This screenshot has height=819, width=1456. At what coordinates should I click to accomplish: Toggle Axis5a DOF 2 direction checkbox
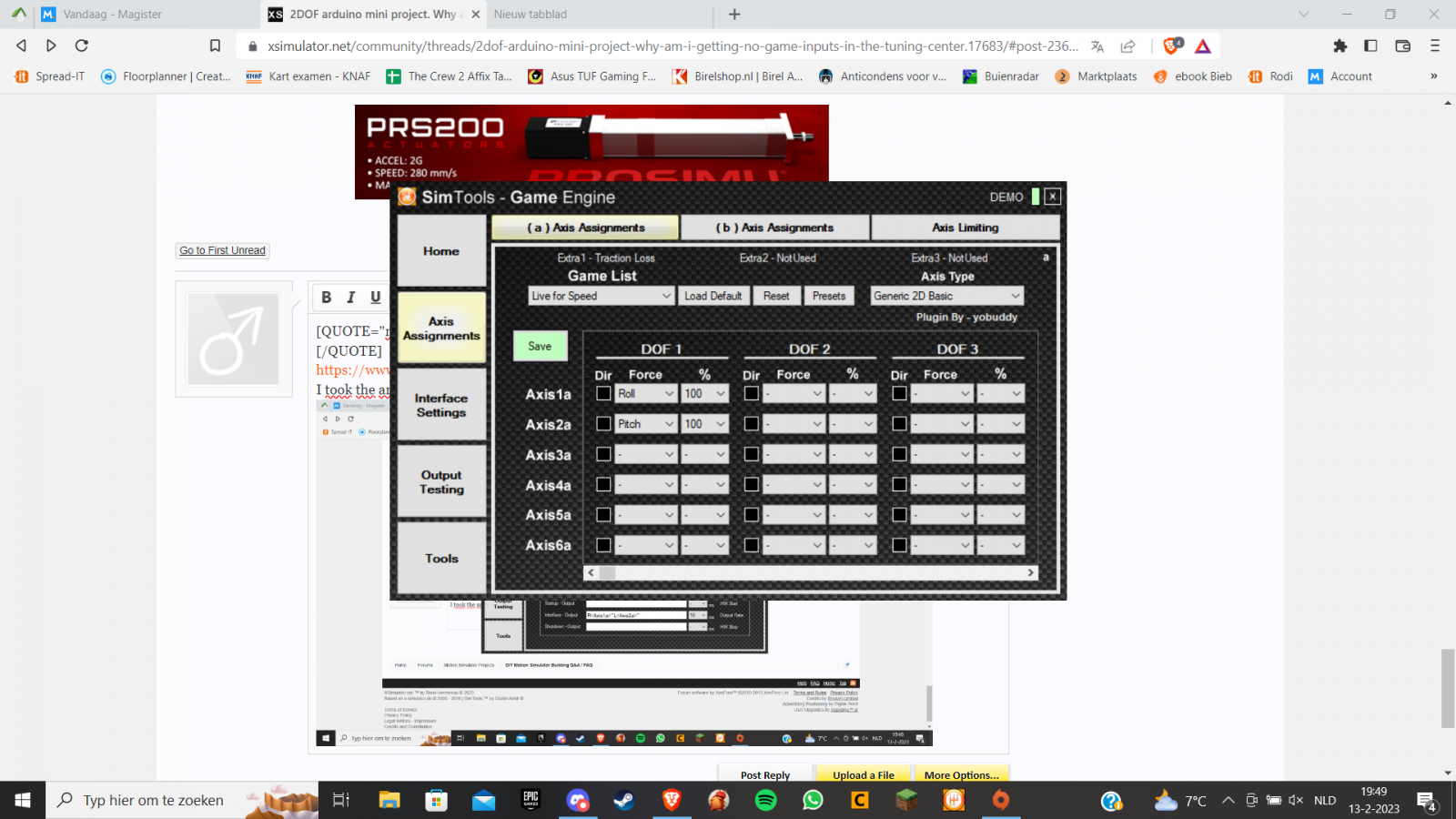[751, 514]
